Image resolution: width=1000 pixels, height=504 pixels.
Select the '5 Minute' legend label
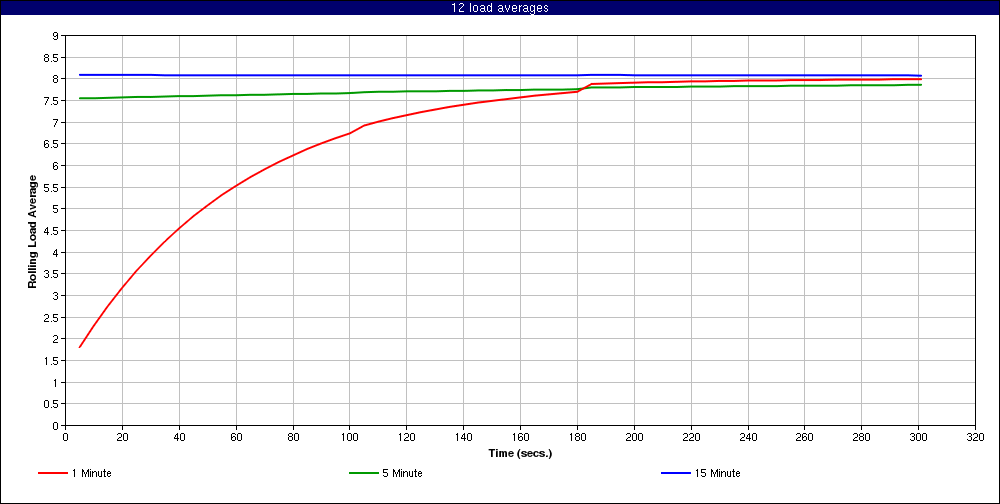(403, 473)
